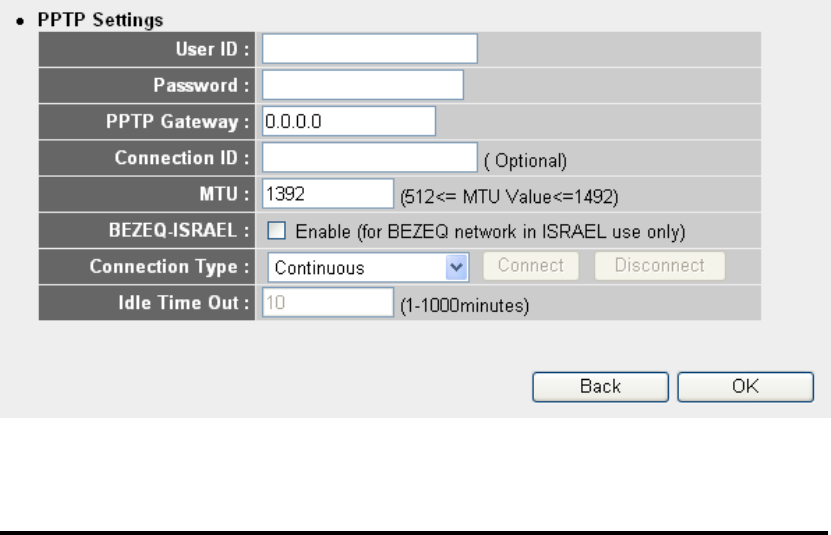The image size is (831, 535).
Task: Click the PPTP Gateway field showing 0.0.0.0
Action: point(349,121)
